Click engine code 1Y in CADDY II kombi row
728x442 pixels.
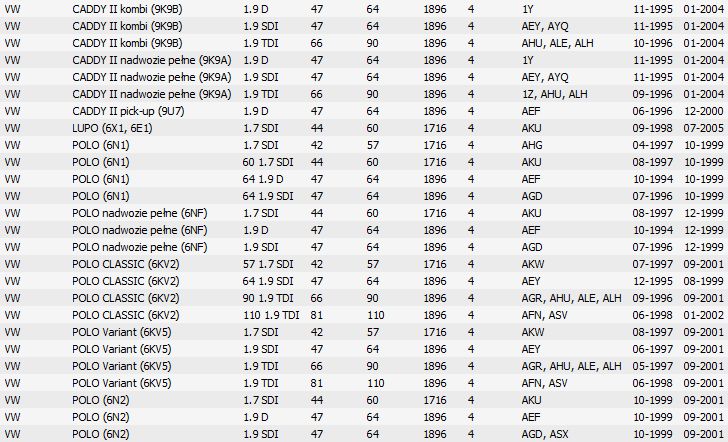coord(527,9)
